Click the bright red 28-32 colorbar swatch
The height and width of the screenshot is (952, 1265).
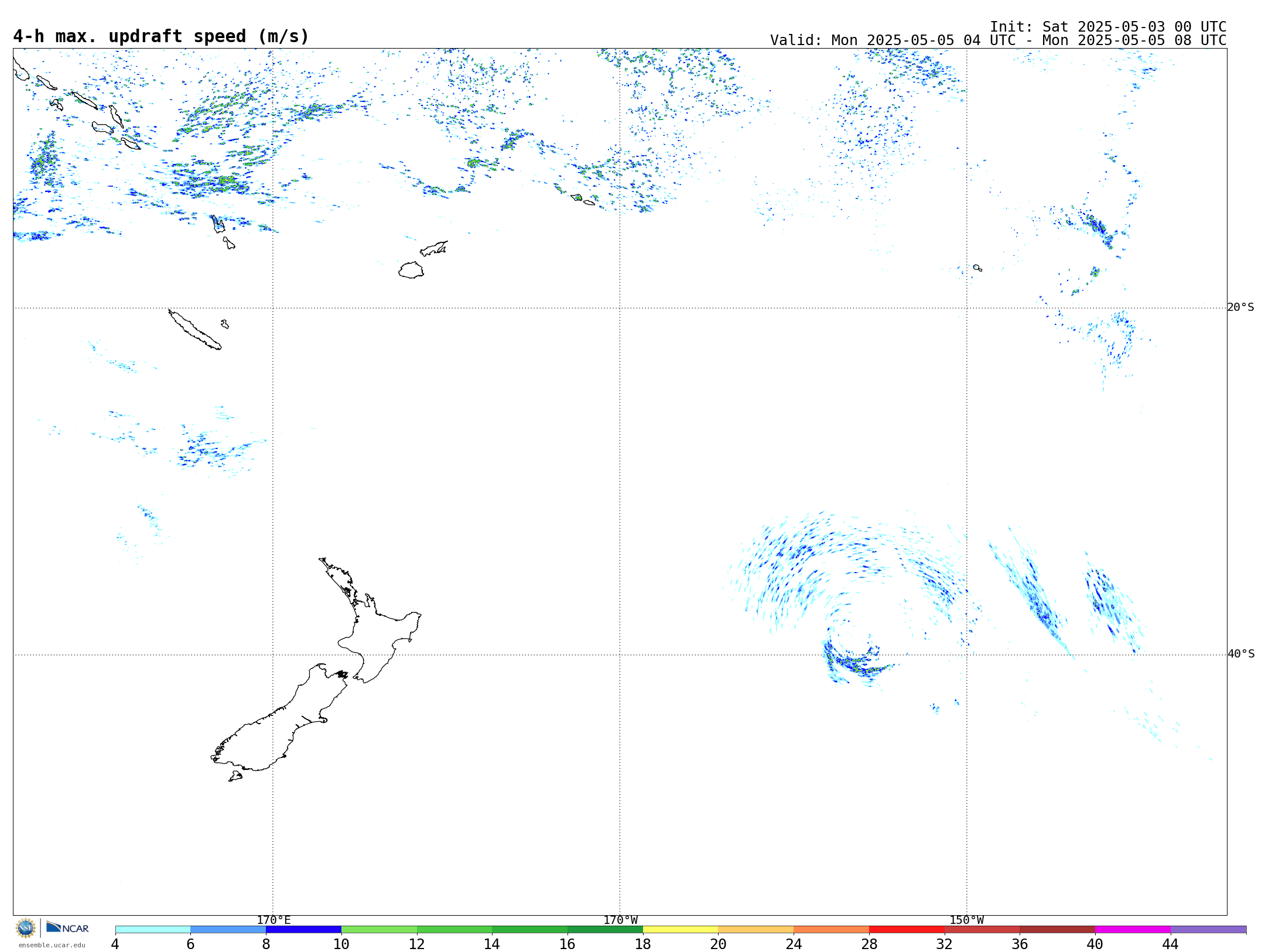click(907, 929)
